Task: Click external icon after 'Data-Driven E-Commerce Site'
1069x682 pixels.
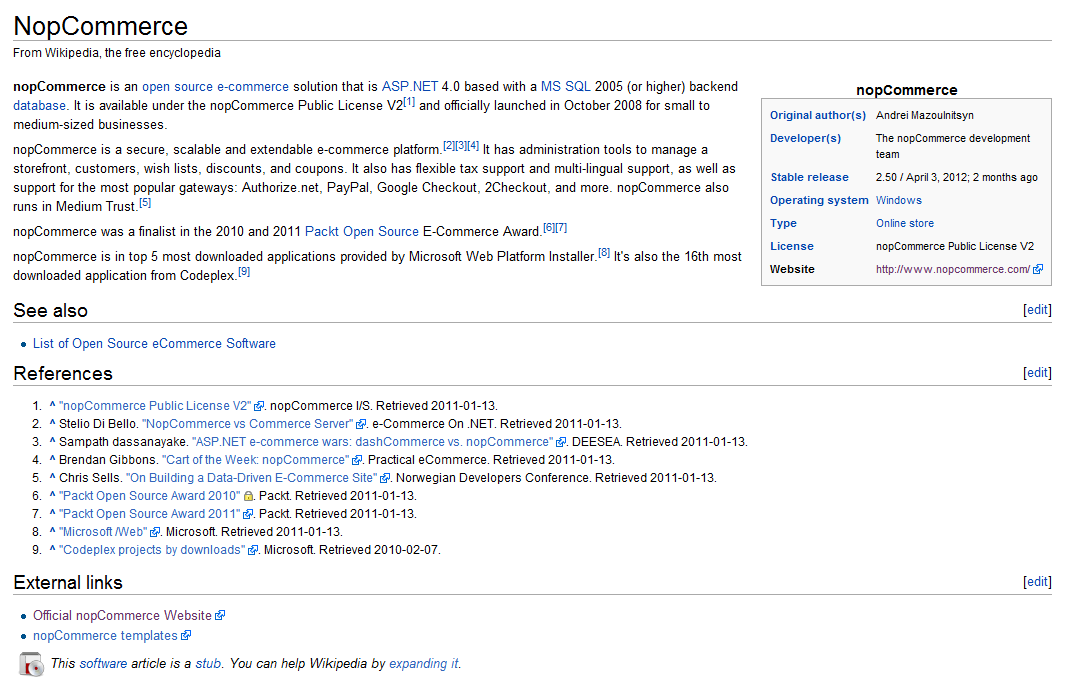Action: pyautogui.click(x=385, y=479)
